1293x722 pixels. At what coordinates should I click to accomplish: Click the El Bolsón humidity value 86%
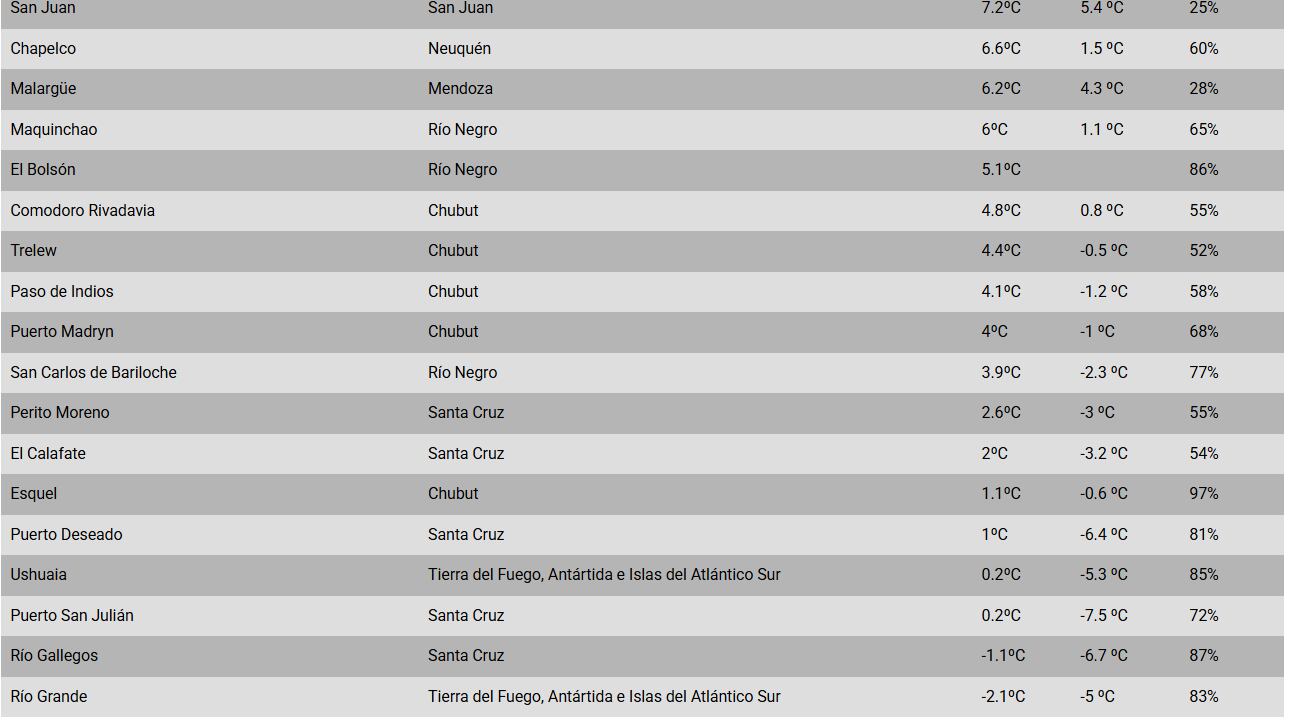tap(1203, 170)
